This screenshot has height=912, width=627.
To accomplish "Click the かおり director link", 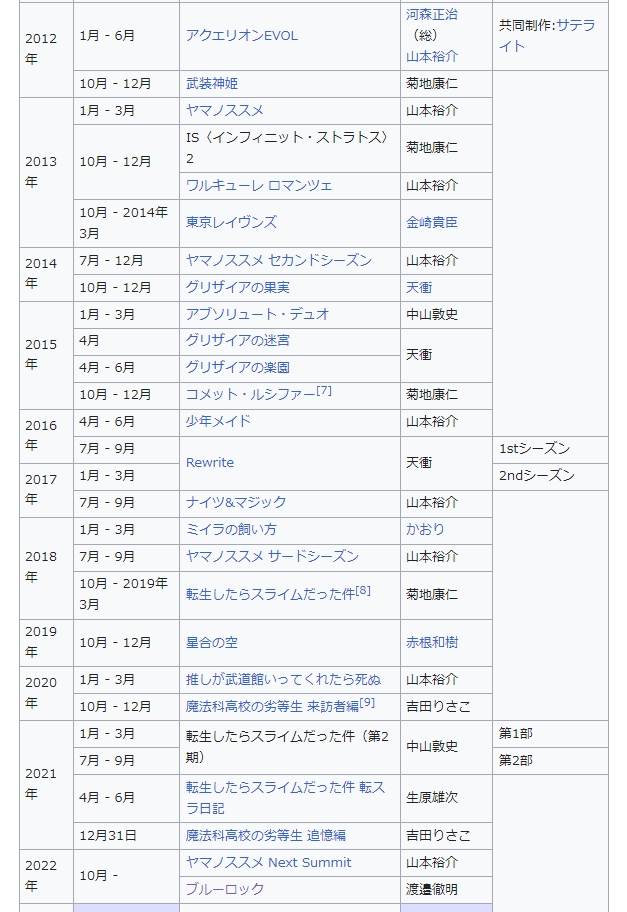I will [x=425, y=529].
